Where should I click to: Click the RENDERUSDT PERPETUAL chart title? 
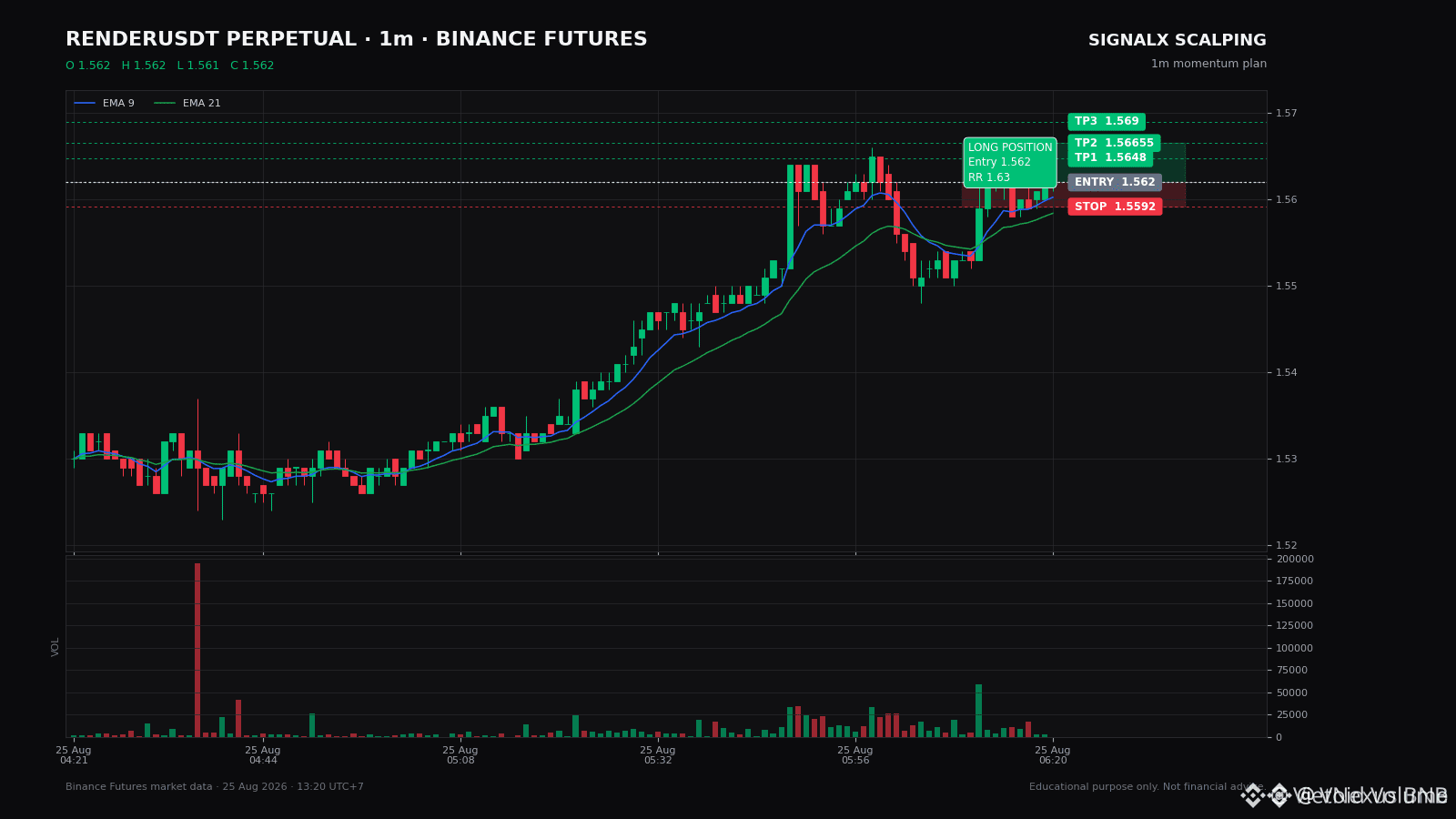(x=356, y=40)
